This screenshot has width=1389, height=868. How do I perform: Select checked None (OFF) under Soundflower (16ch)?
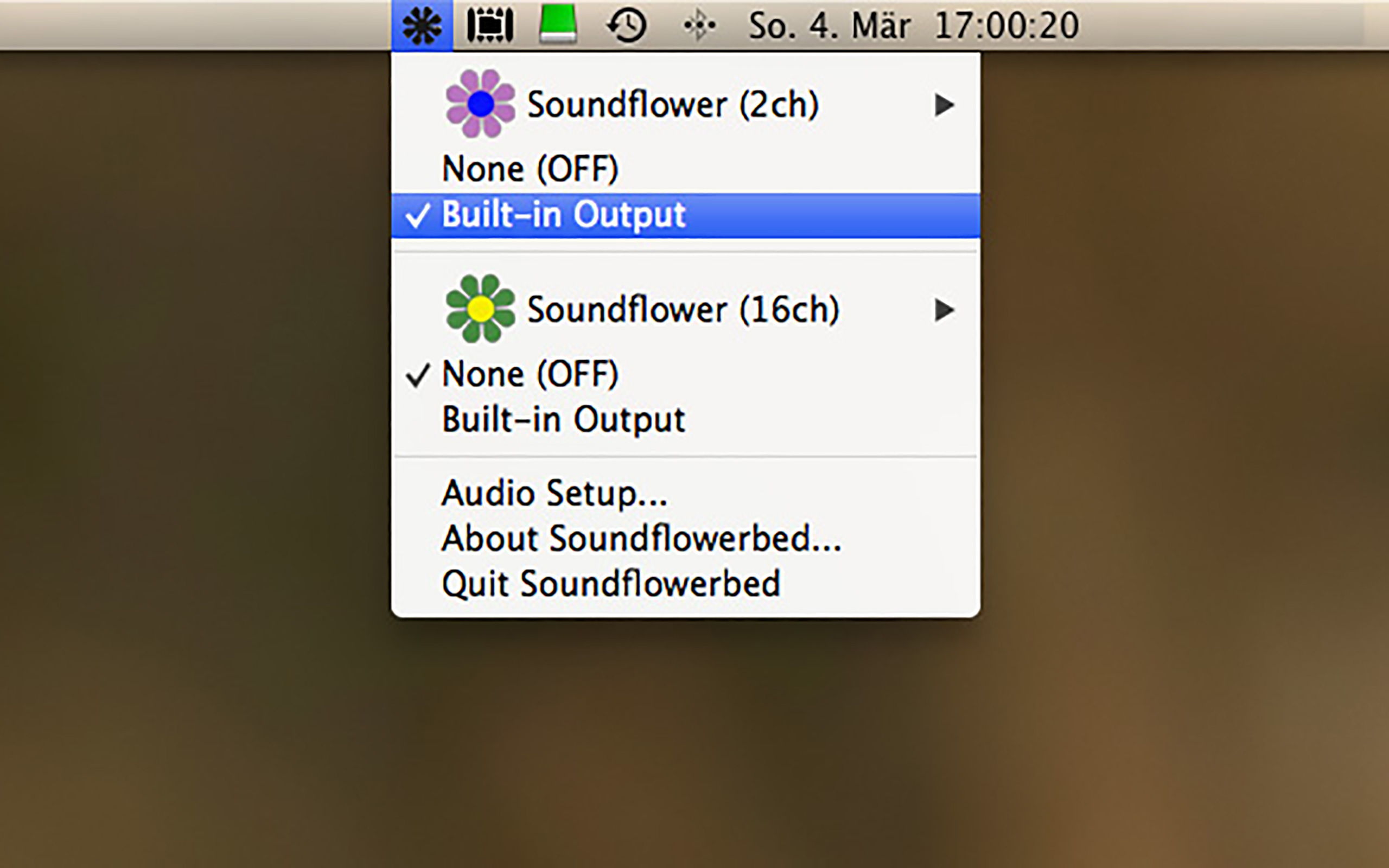[686, 374]
